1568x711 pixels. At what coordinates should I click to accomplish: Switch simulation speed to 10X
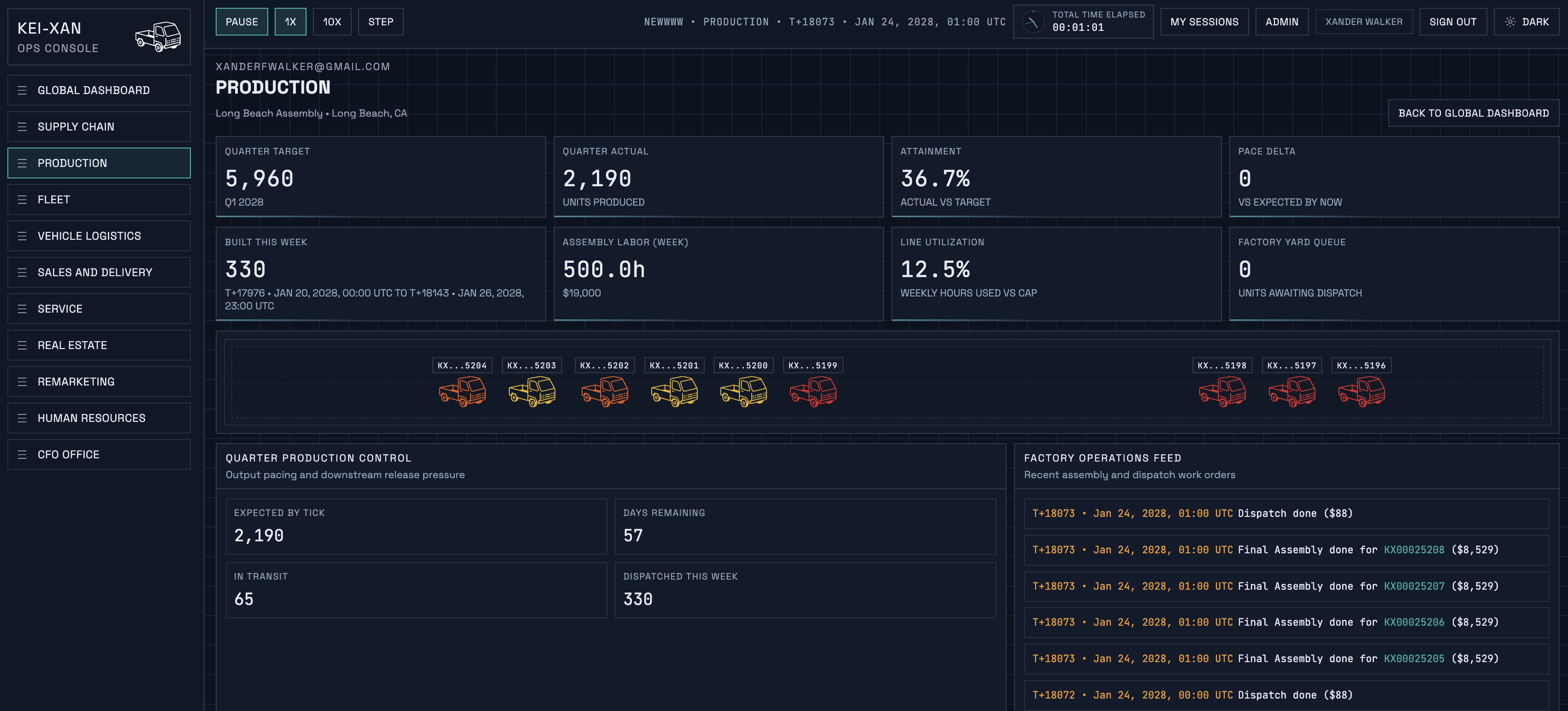pos(332,22)
